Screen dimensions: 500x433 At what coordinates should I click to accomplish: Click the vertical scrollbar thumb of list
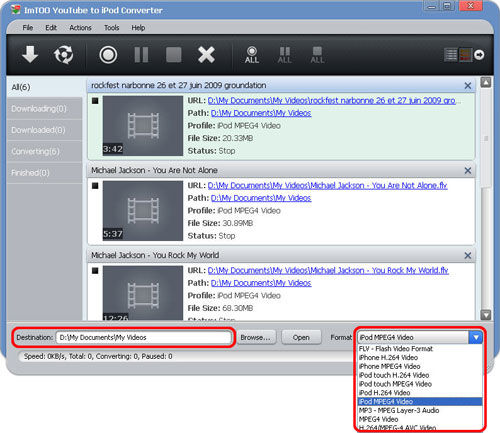click(486, 138)
